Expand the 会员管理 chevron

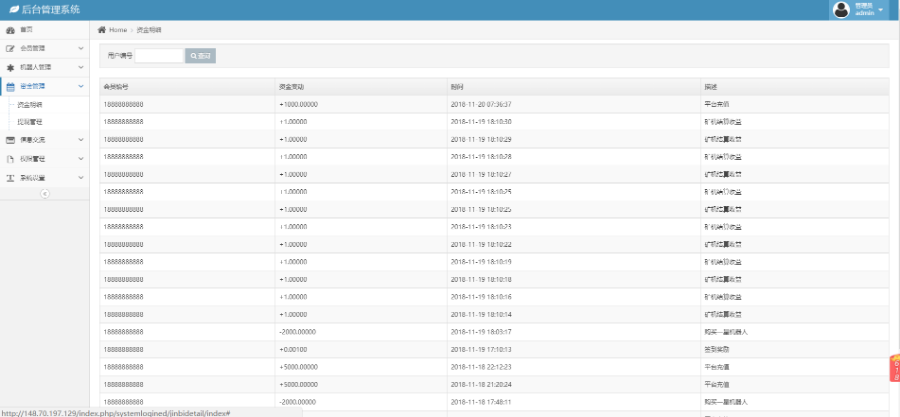pyautogui.click(x=81, y=48)
